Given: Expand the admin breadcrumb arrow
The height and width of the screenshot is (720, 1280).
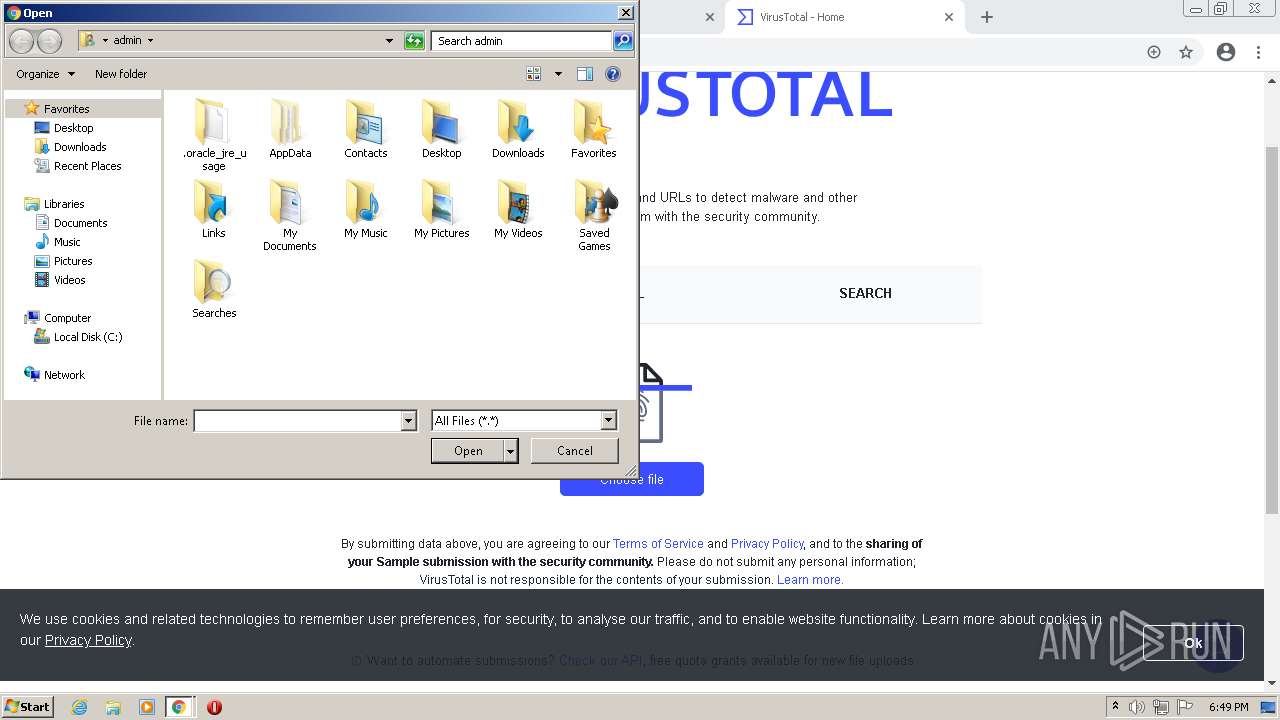Looking at the screenshot, I should click(150, 41).
